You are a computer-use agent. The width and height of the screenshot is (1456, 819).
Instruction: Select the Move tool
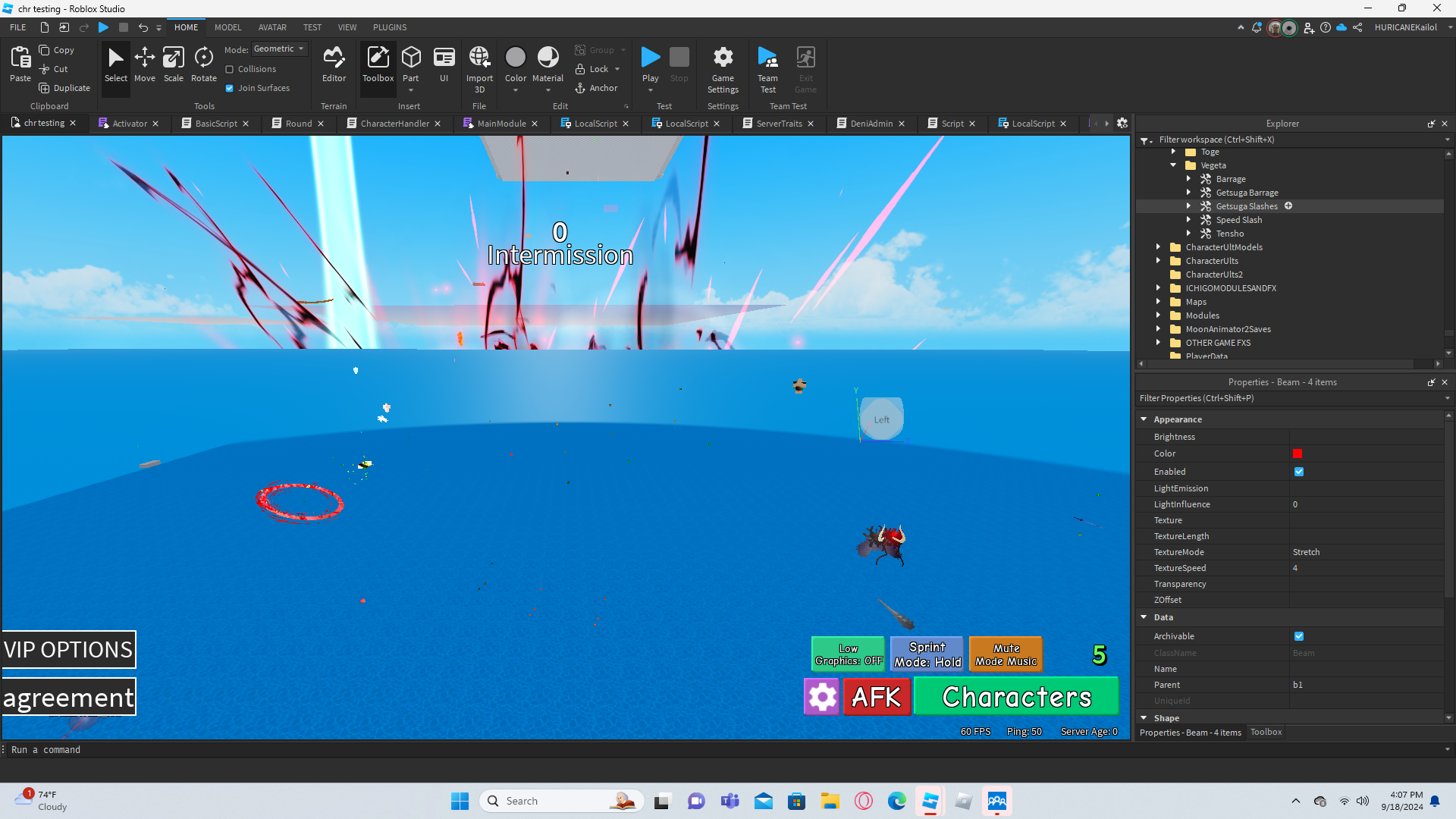point(144,64)
